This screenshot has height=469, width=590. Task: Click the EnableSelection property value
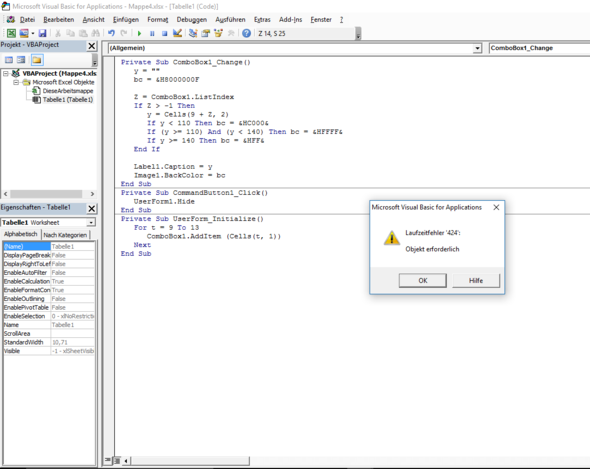[73, 316]
